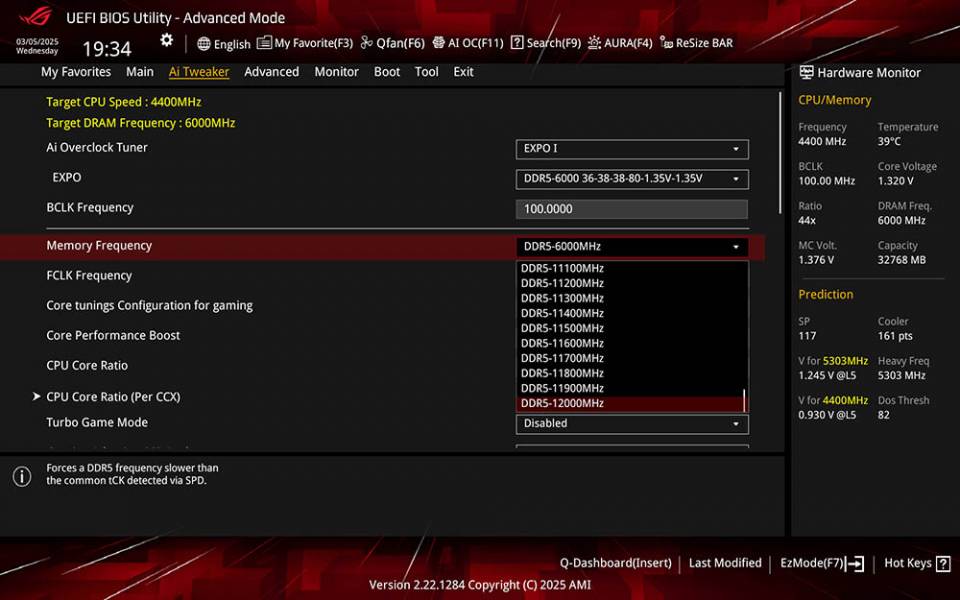Open the Tool tab

tap(426, 72)
